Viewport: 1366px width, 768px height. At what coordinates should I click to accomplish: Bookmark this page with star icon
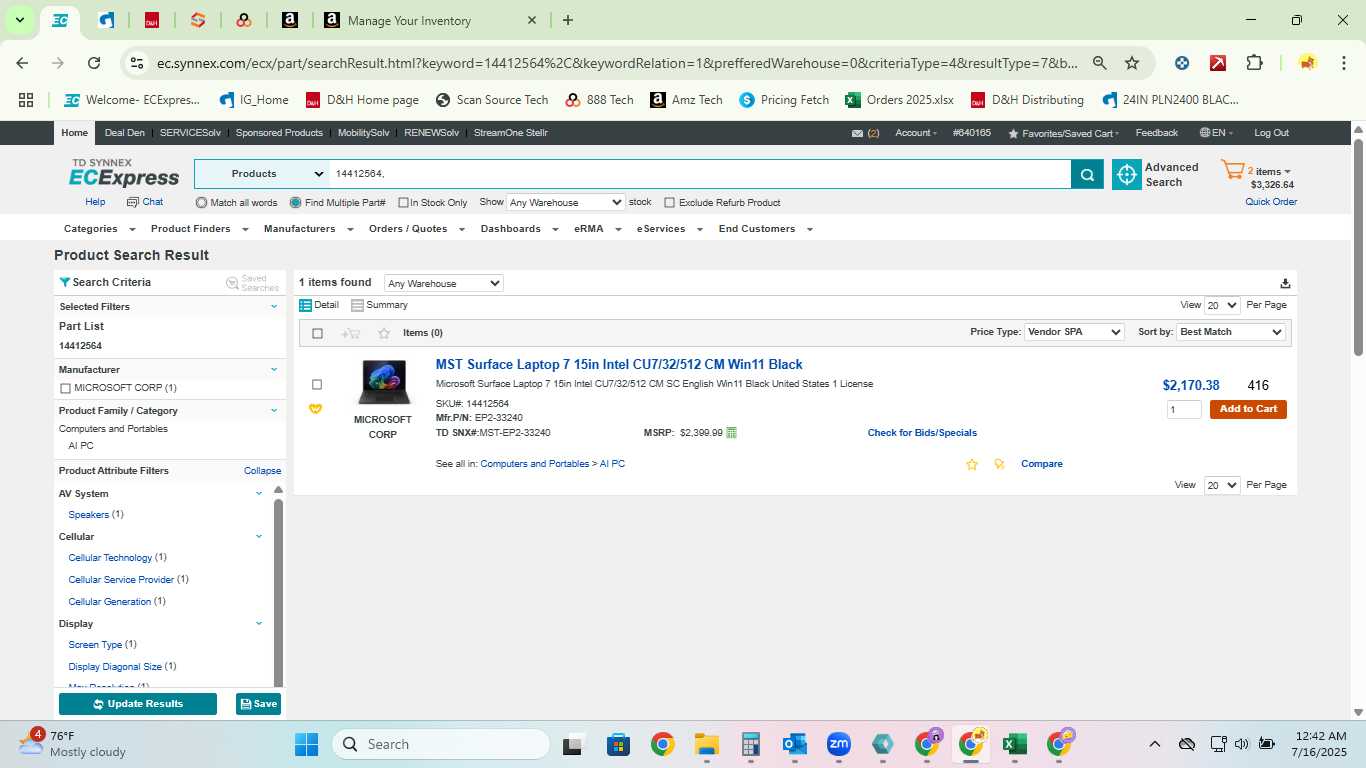[1132, 63]
